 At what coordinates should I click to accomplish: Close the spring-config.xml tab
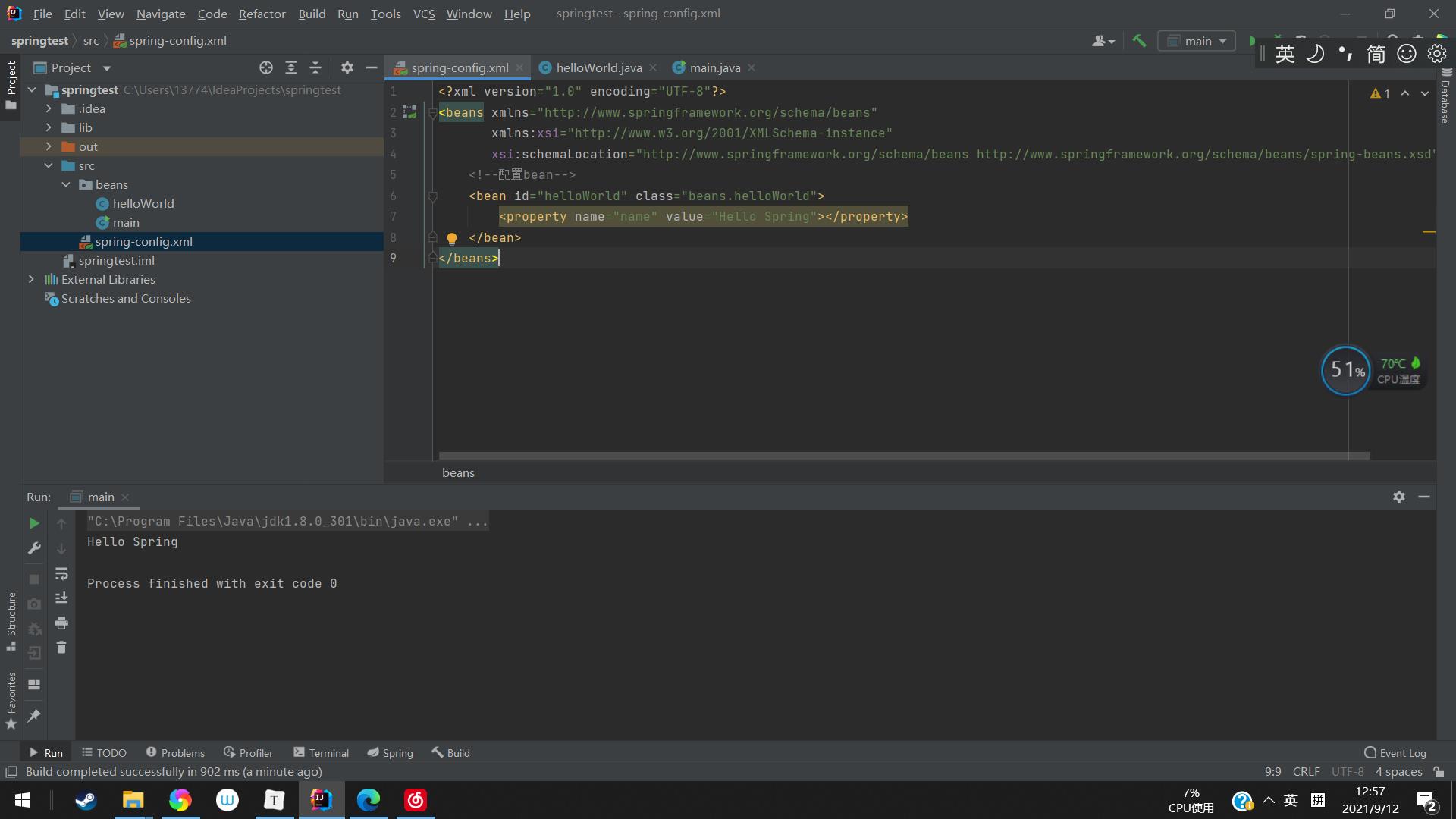[519, 67]
